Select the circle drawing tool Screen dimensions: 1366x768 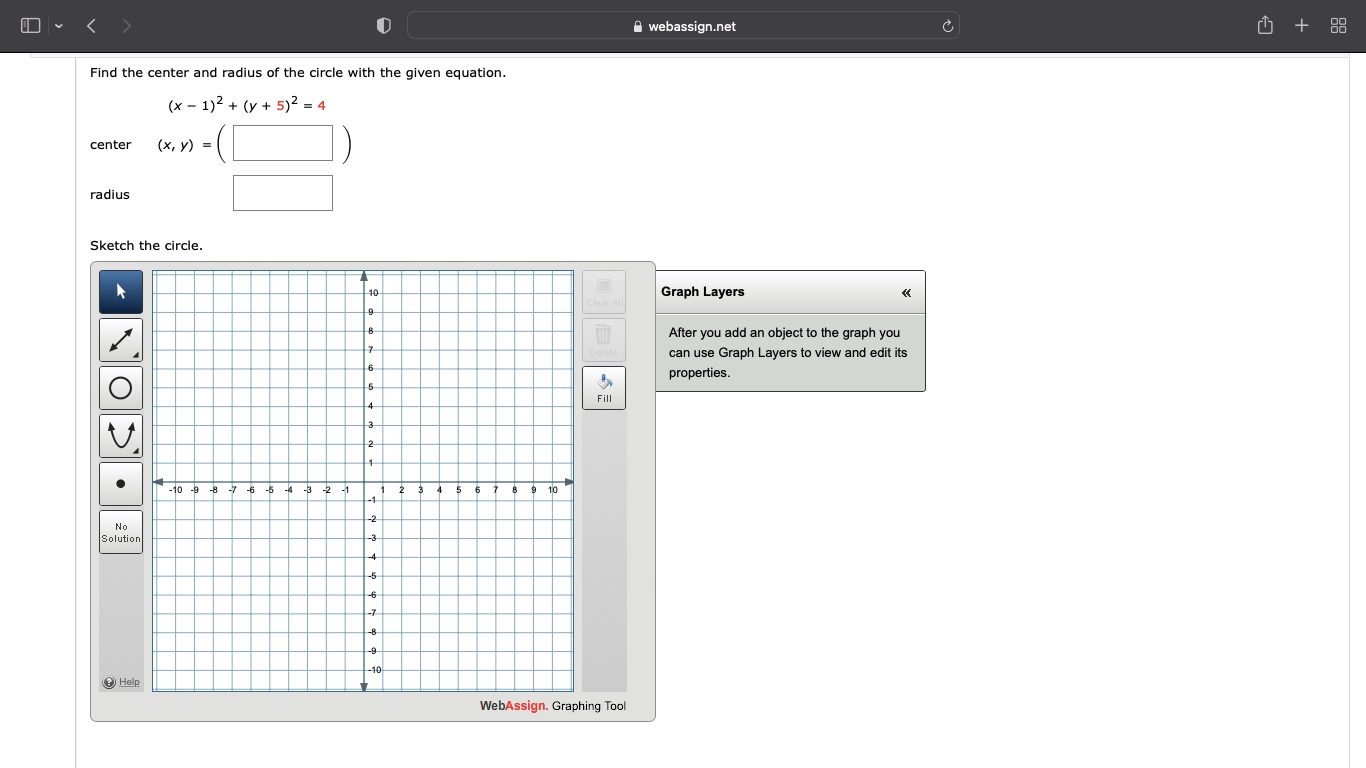(x=121, y=388)
